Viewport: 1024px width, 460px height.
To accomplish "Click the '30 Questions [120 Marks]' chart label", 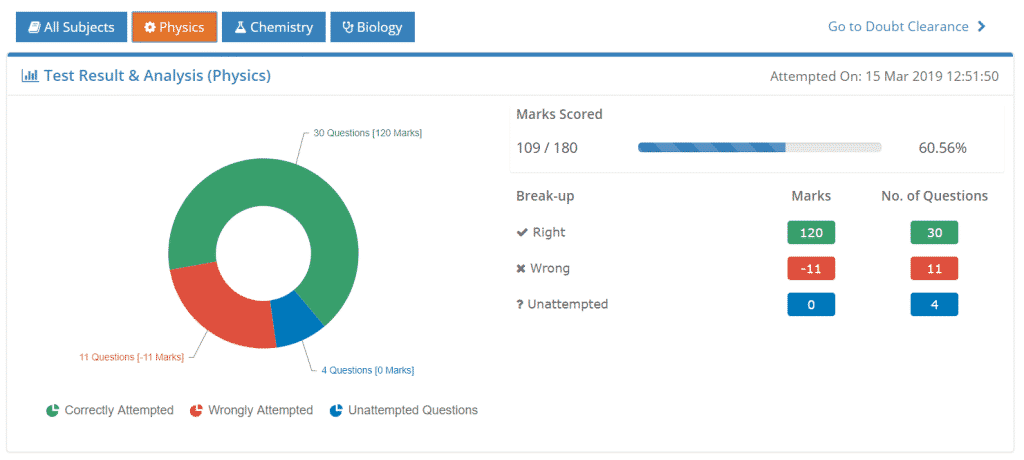I will (368, 133).
